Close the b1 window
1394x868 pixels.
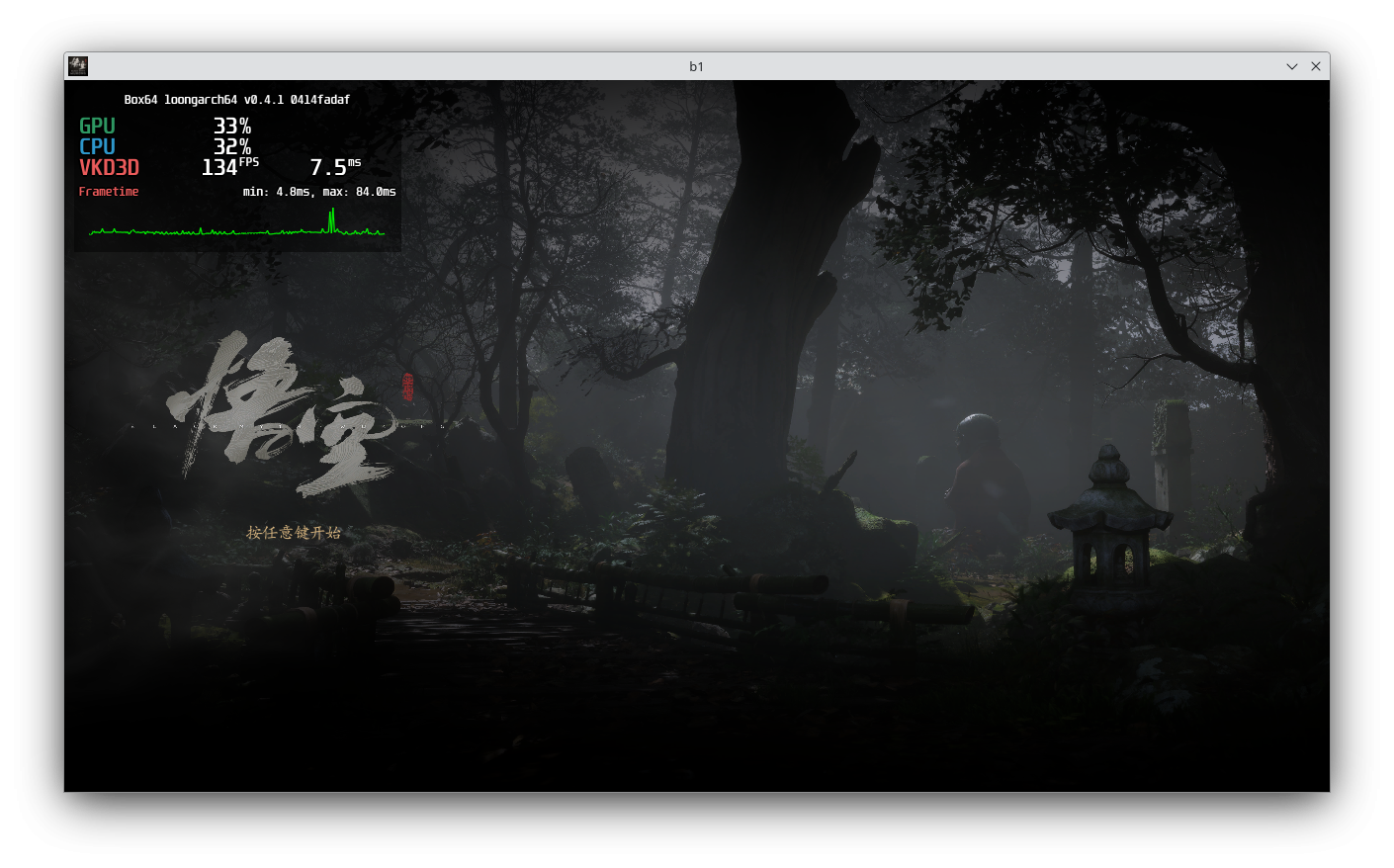coord(1316,66)
